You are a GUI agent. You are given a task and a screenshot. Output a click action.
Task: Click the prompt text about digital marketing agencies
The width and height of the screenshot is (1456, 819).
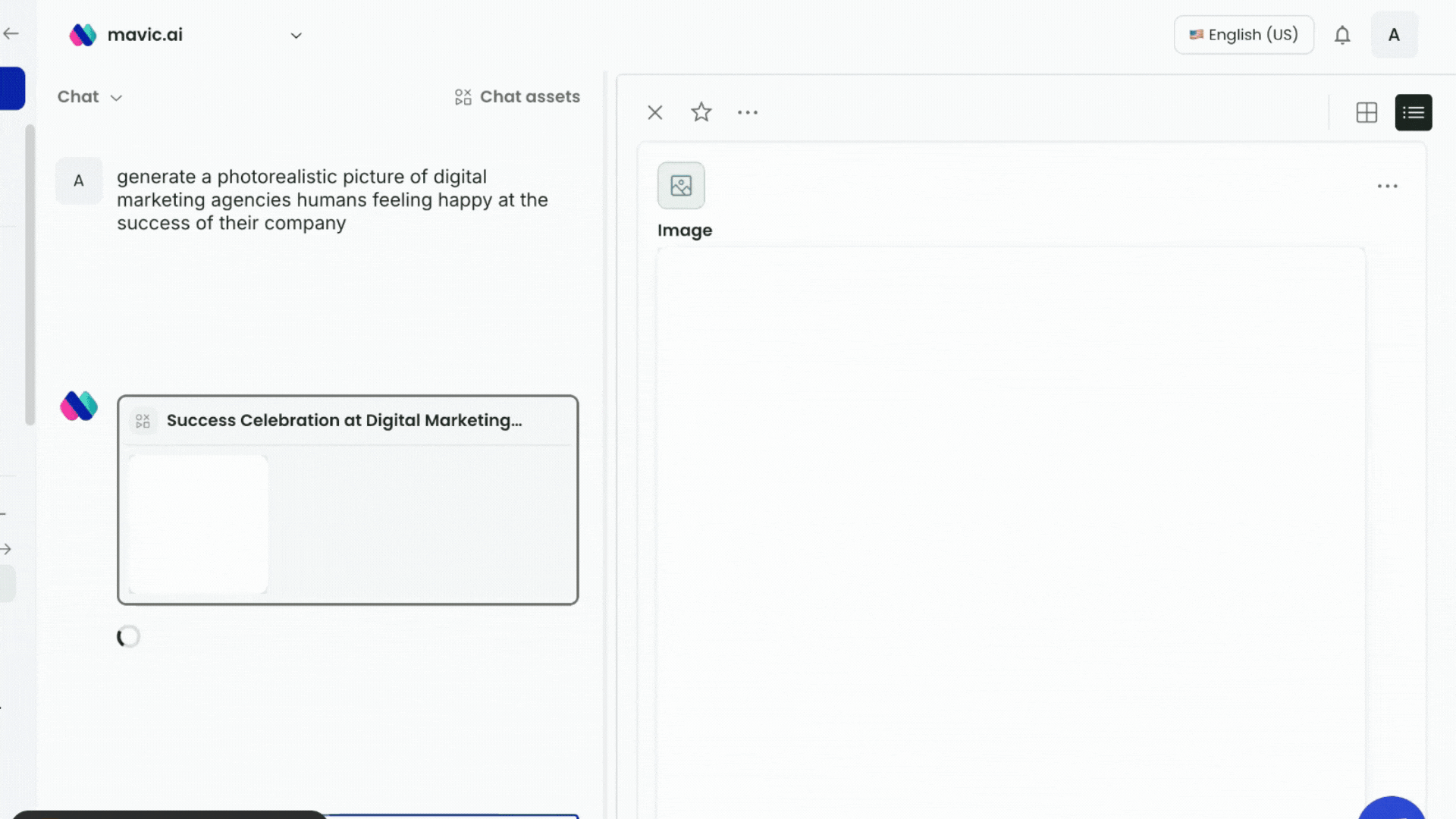(x=332, y=199)
